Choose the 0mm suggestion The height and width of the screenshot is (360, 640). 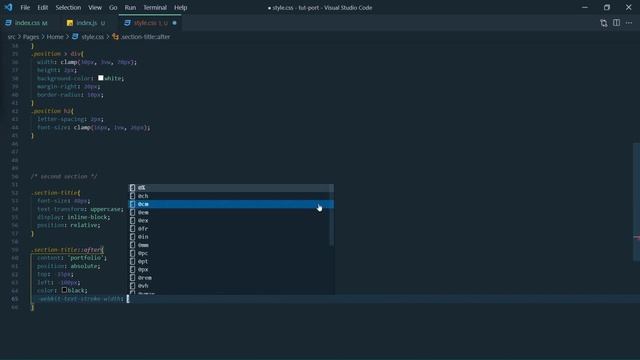click(231, 245)
